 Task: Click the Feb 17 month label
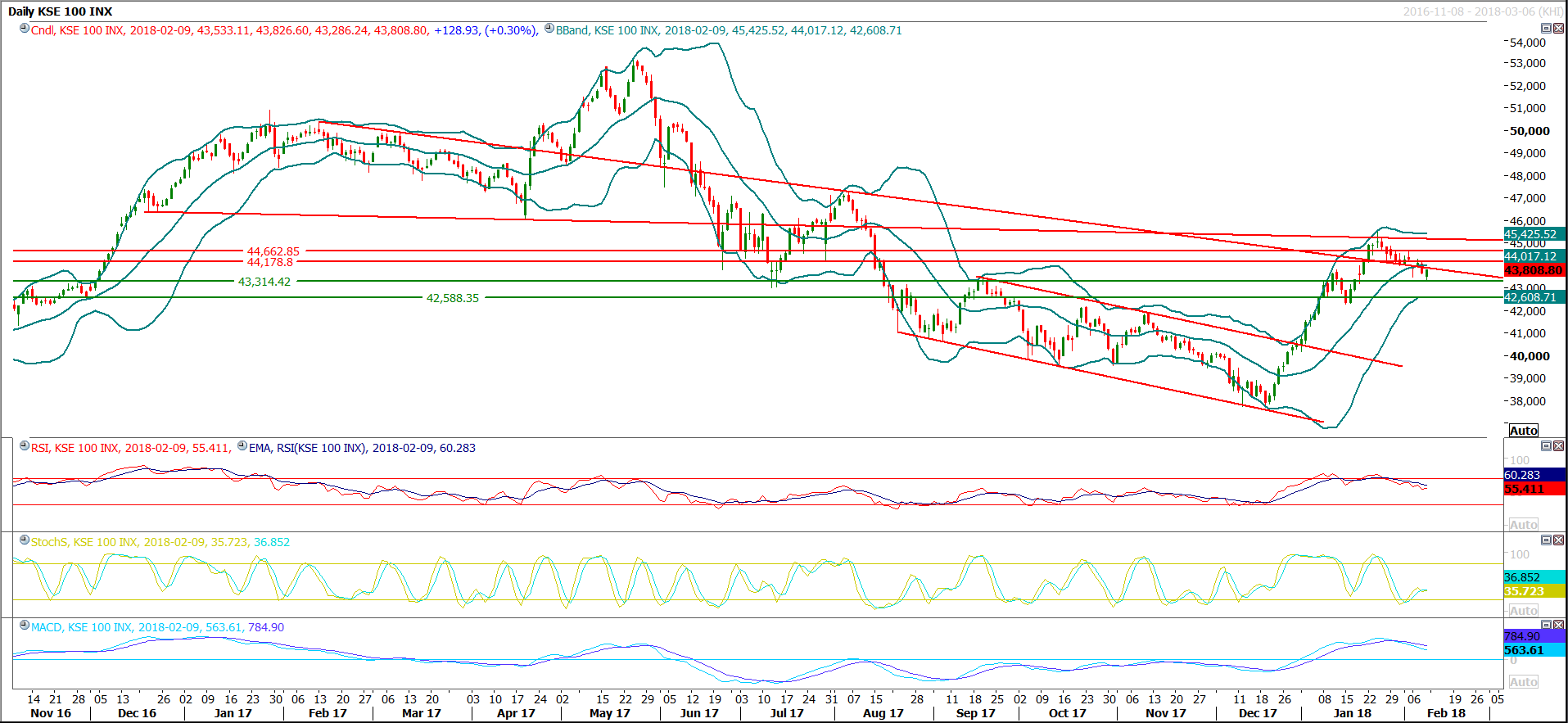328,713
